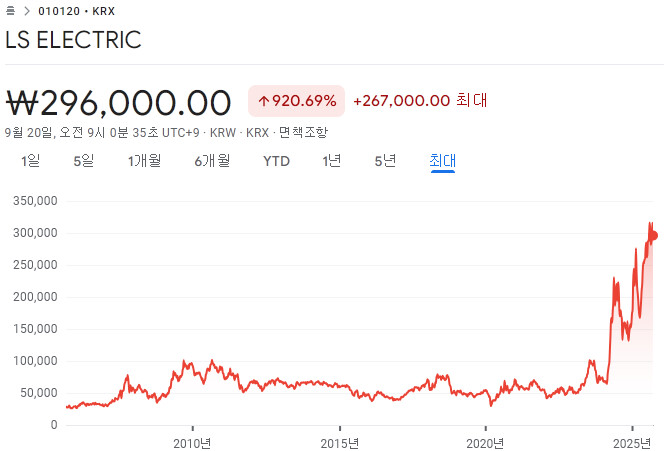Screen dimensions: 664x451
Task: Click the 2020년 axis label
Action: [485, 443]
